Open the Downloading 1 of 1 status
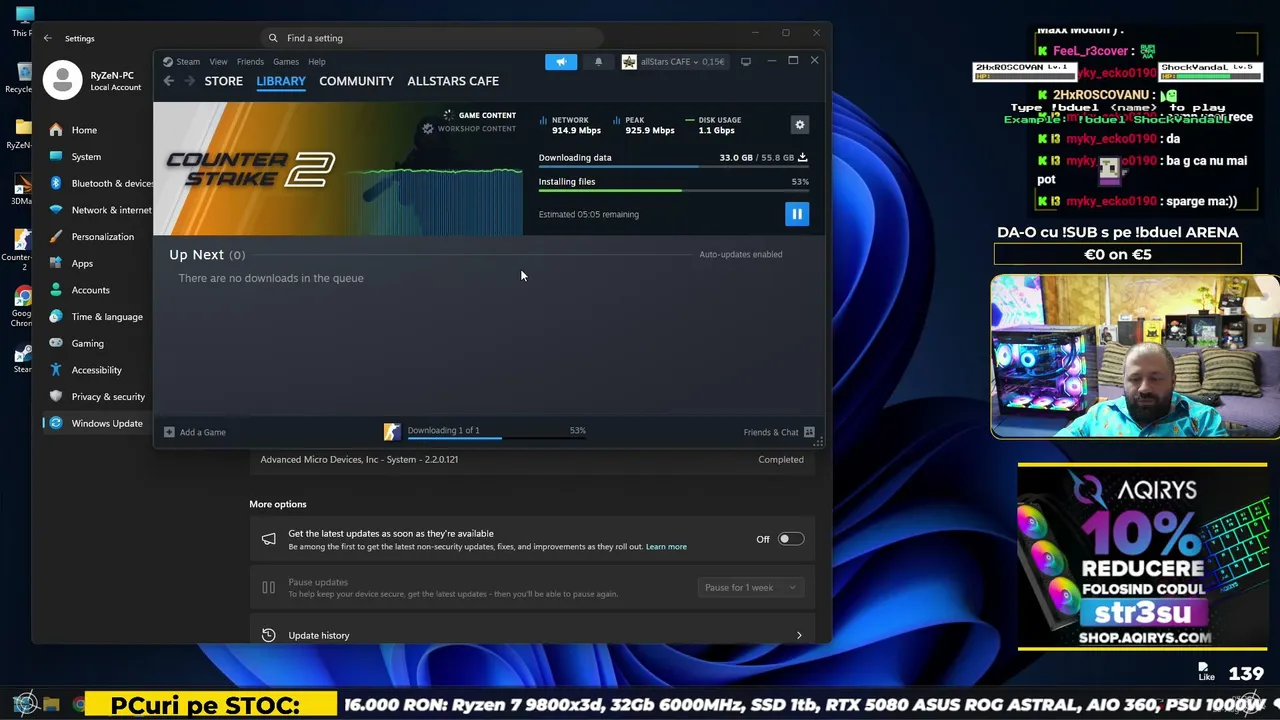This screenshot has height=720, width=1280. pyautogui.click(x=443, y=431)
